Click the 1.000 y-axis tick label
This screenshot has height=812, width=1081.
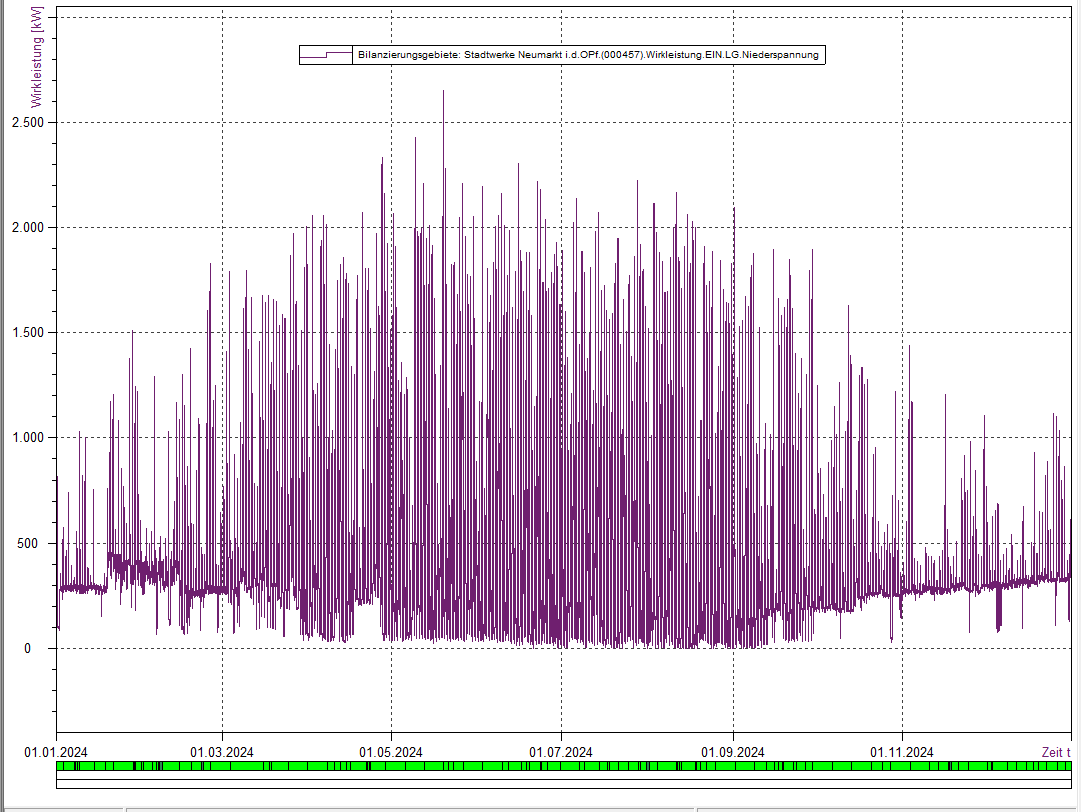pos(29,438)
